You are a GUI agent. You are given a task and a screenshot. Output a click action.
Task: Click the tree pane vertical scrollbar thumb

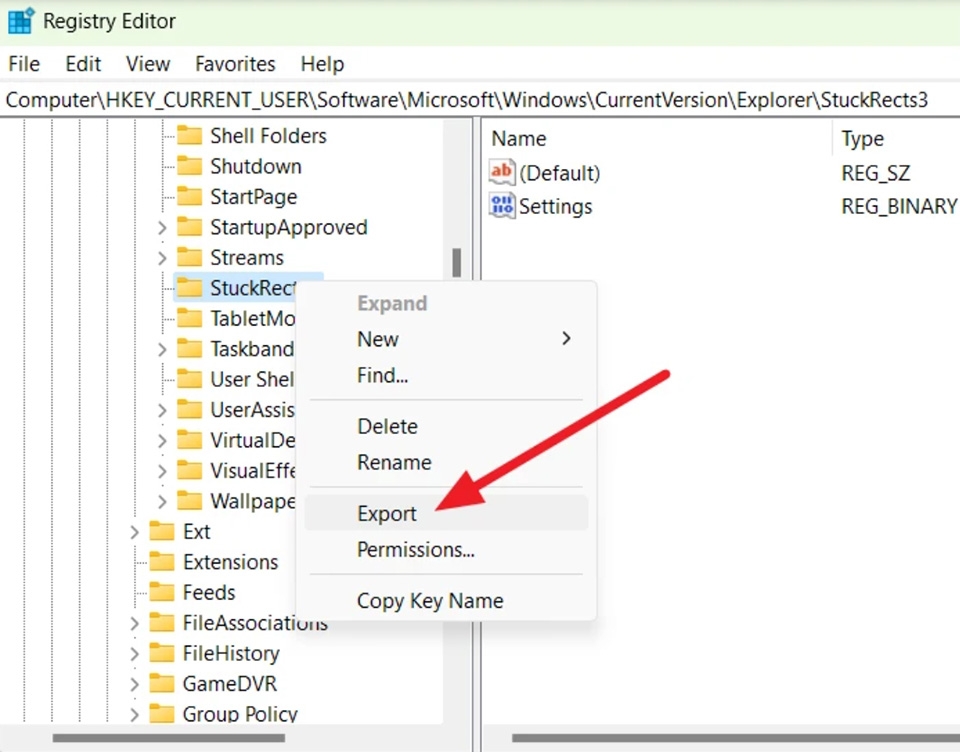(x=457, y=262)
